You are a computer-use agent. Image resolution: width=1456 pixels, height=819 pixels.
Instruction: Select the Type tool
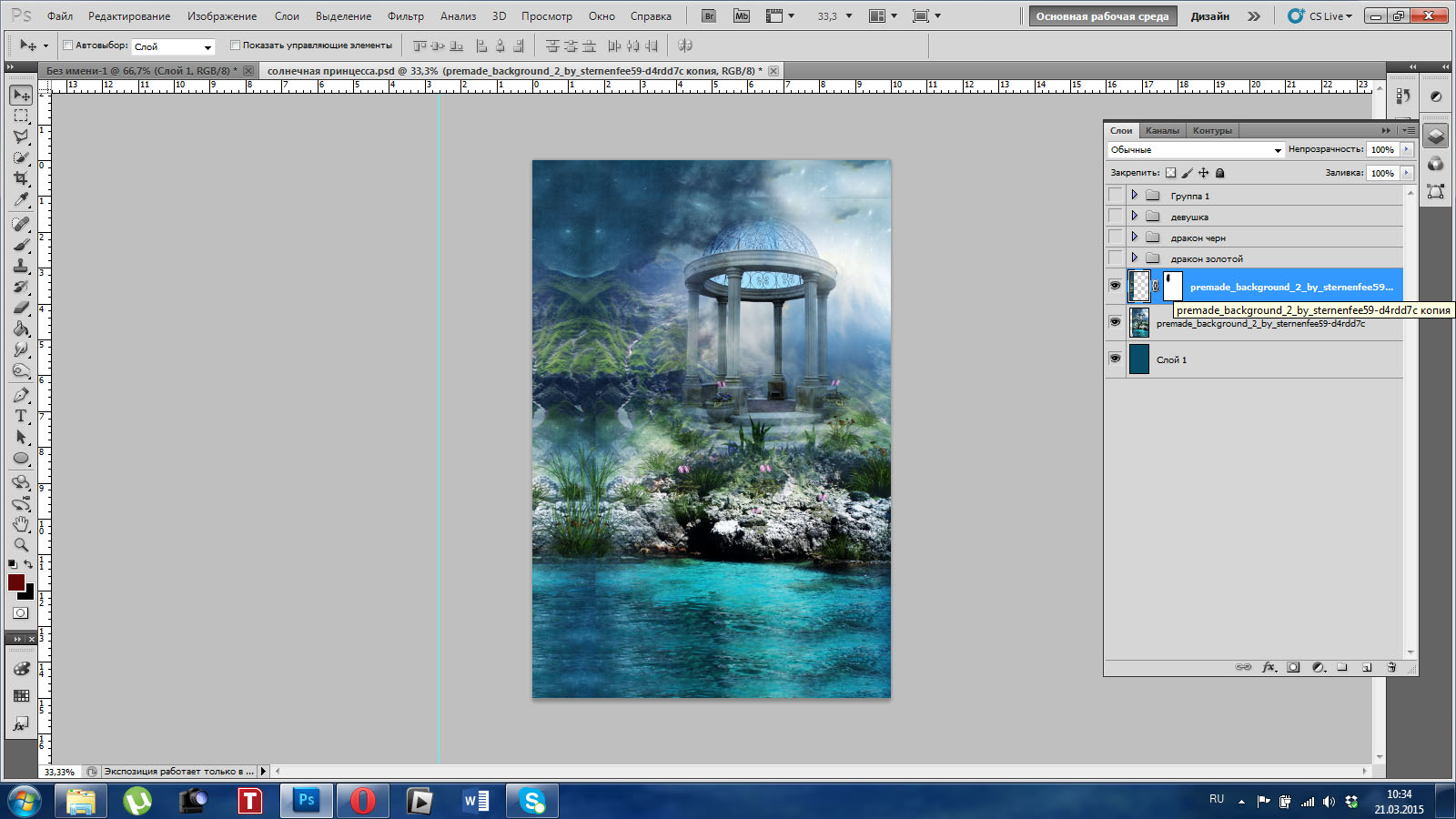coord(21,416)
